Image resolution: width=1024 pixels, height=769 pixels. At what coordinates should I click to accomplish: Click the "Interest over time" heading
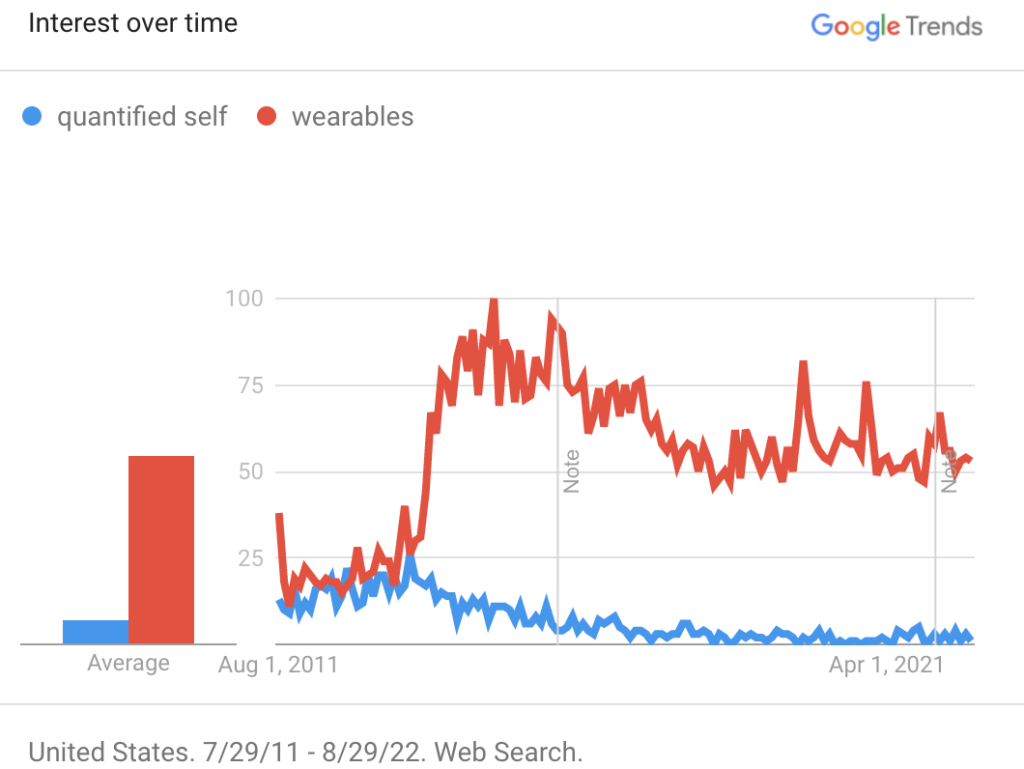[133, 23]
